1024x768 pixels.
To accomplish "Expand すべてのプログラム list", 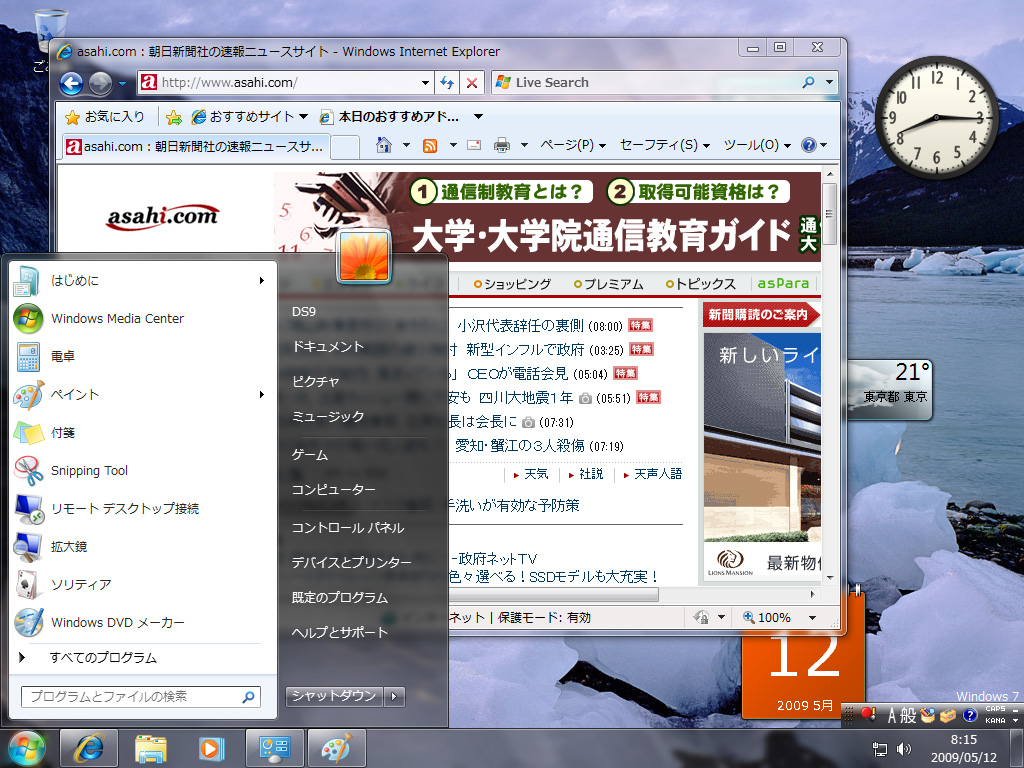I will click(140, 658).
